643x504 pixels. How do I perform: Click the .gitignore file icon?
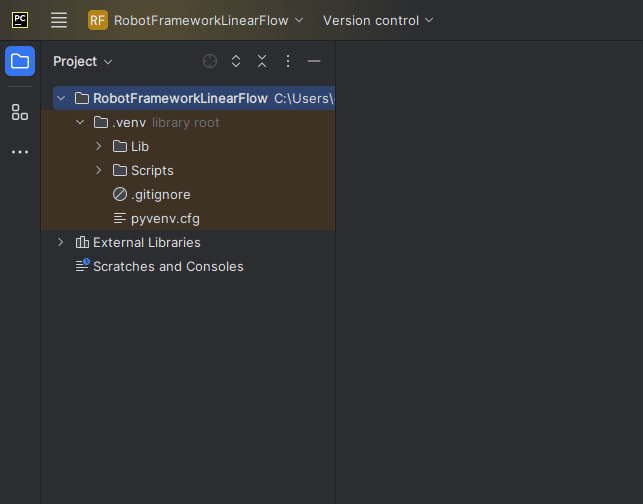point(120,194)
